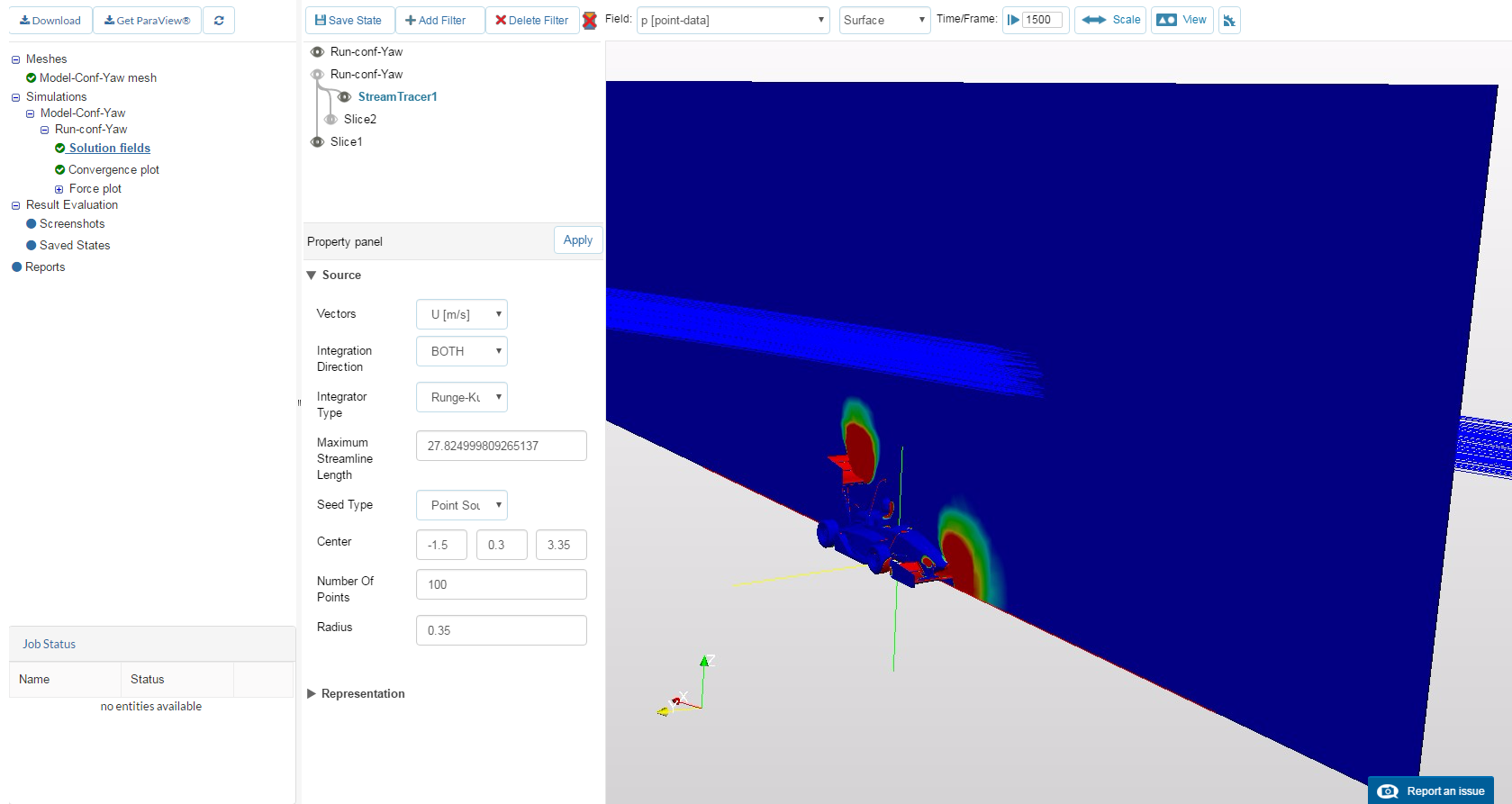Click the play time frame icon
Image resolution: width=1512 pixels, height=804 pixels.
(x=1013, y=20)
